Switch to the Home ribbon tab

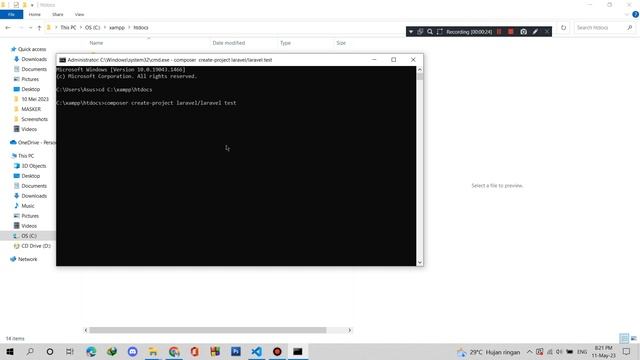coord(35,14)
